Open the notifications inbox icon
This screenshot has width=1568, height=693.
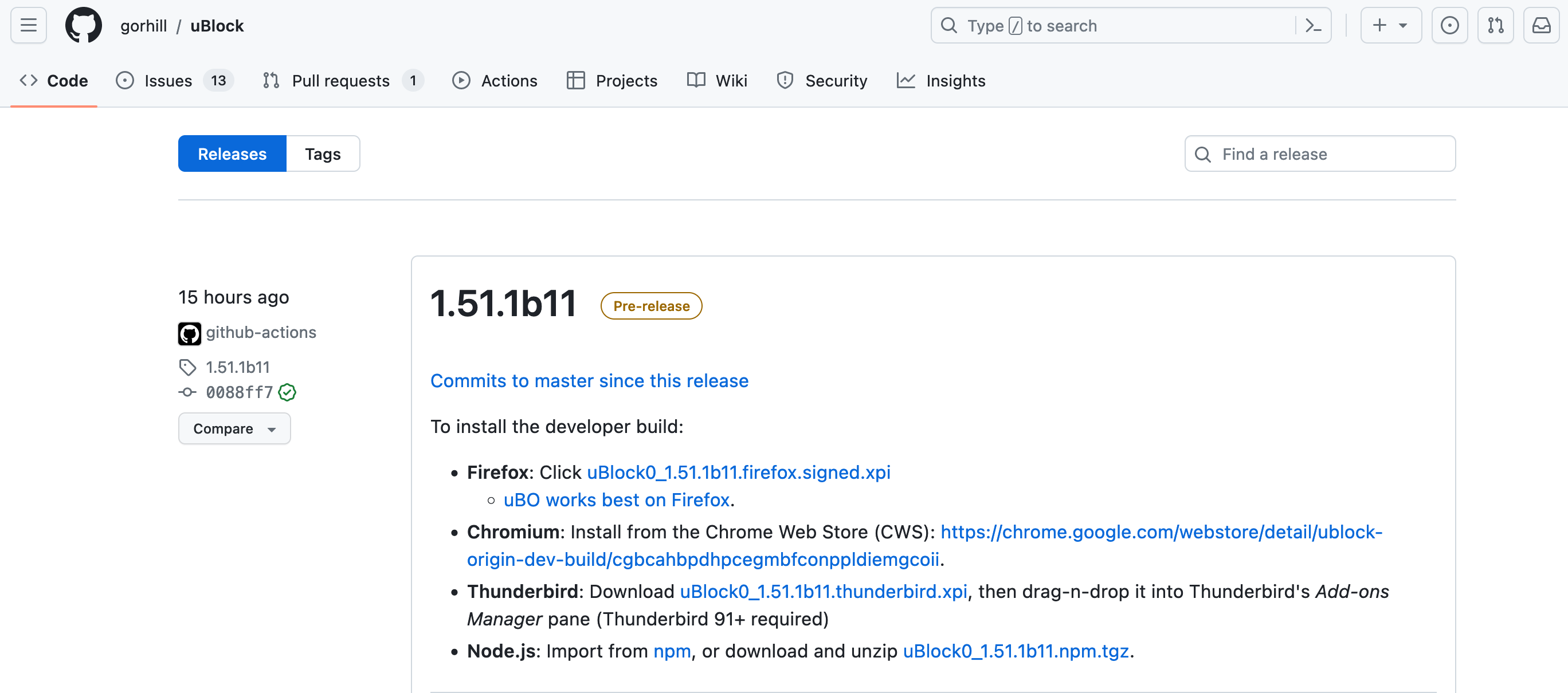[1541, 26]
